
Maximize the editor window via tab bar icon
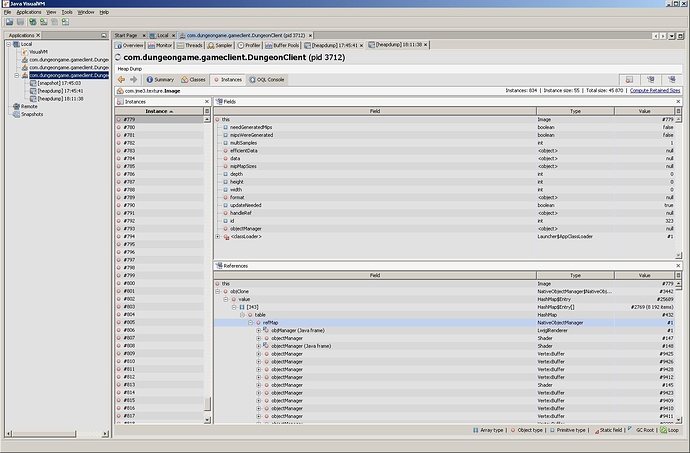tap(680, 36)
